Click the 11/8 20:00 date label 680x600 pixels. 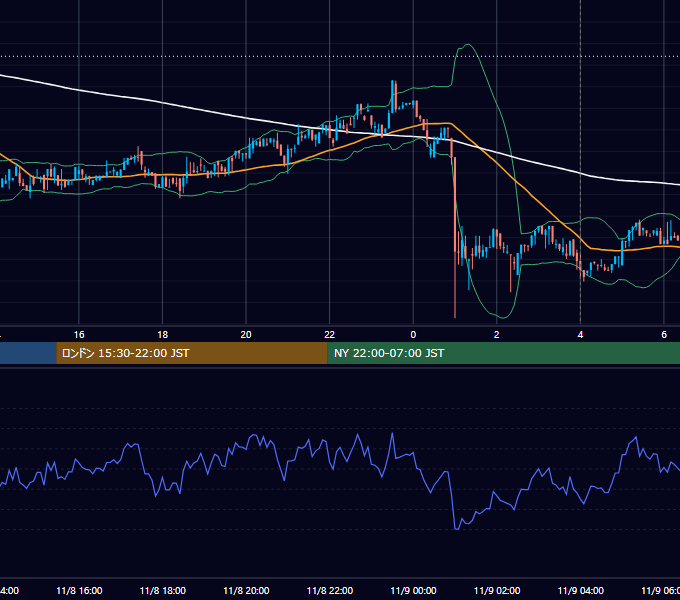point(246,591)
